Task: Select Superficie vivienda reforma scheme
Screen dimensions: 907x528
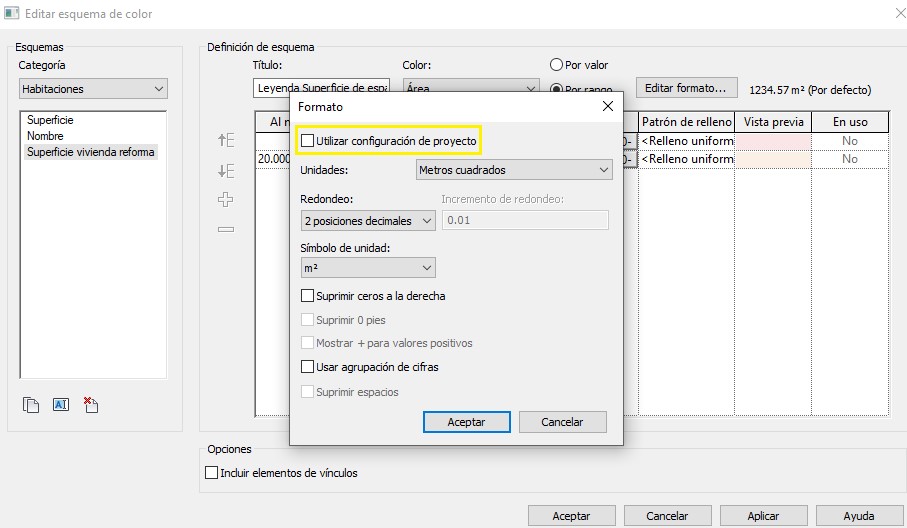Action: click(x=90, y=152)
